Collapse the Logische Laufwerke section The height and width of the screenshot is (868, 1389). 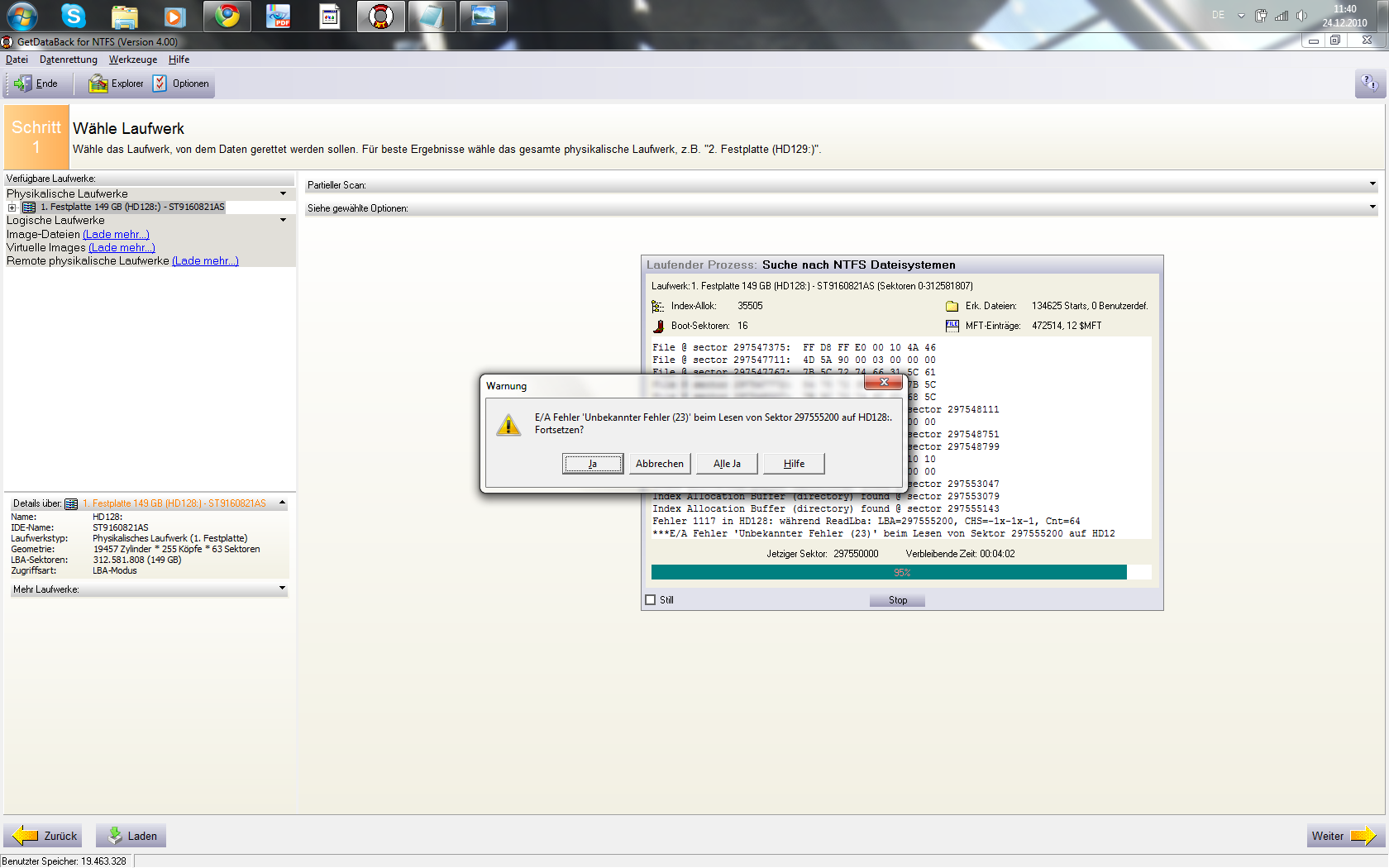click(x=284, y=221)
